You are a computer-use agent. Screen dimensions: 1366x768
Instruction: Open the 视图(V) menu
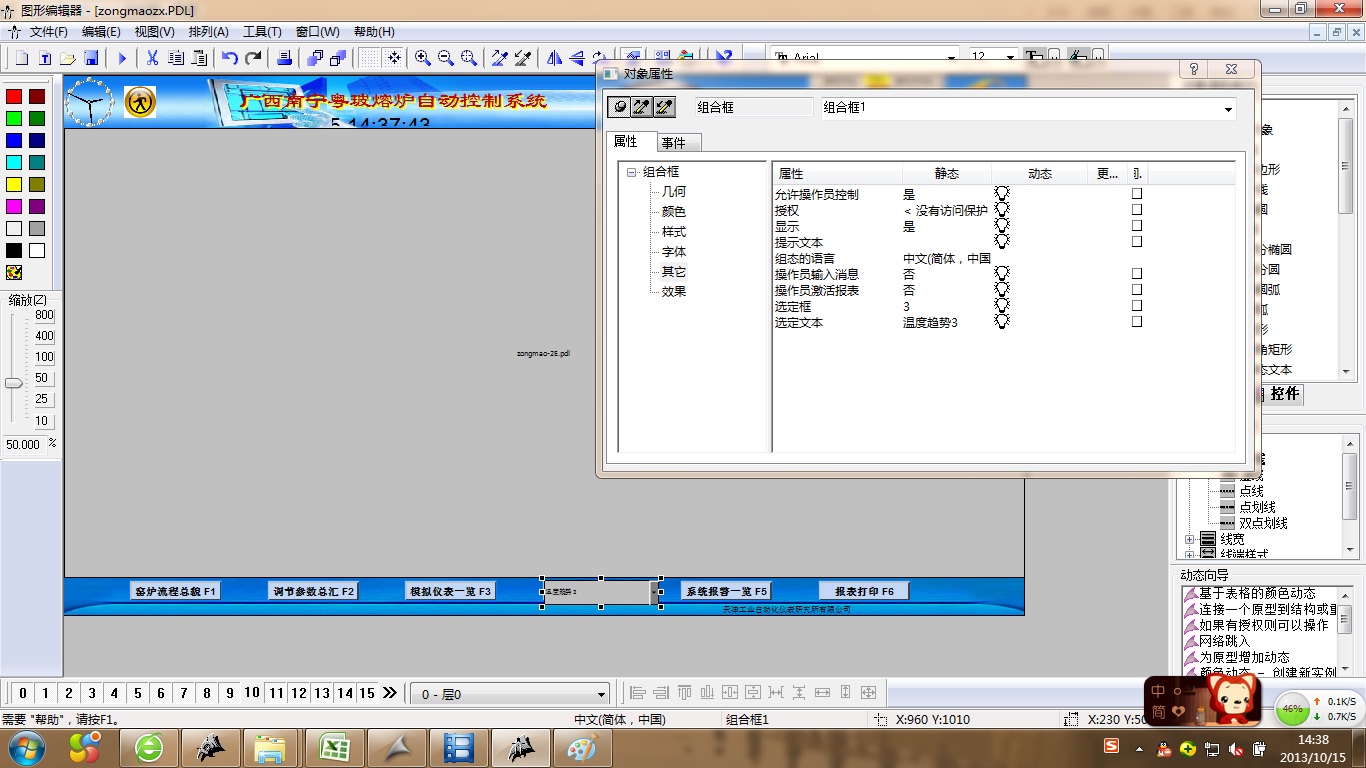pyautogui.click(x=154, y=32)
